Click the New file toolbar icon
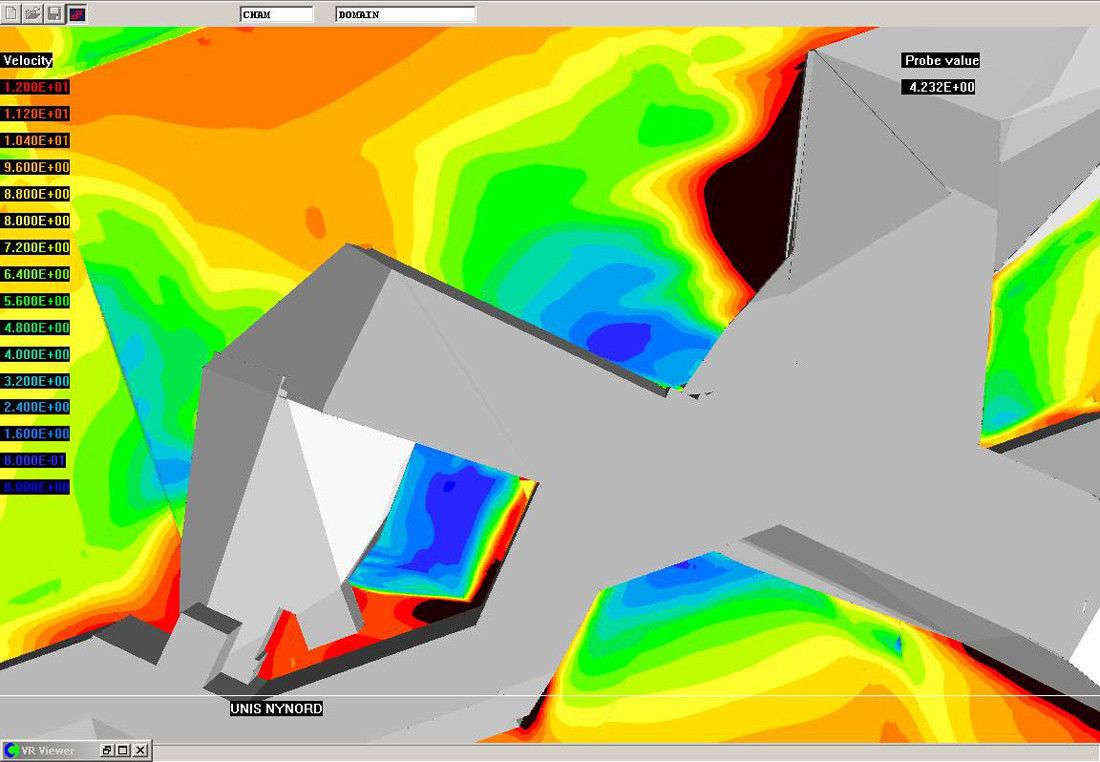The image size is (1100, 762). (x=10, y=14)
